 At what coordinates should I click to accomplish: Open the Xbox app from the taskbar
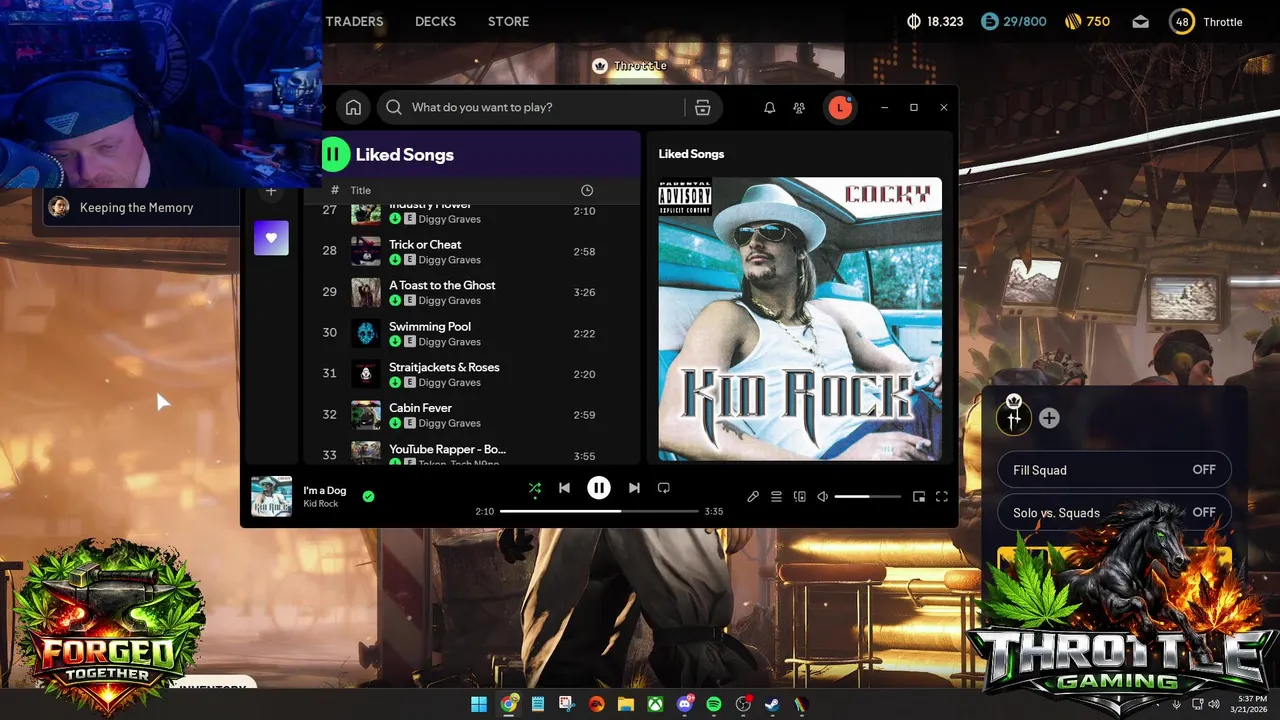[655, 704]
